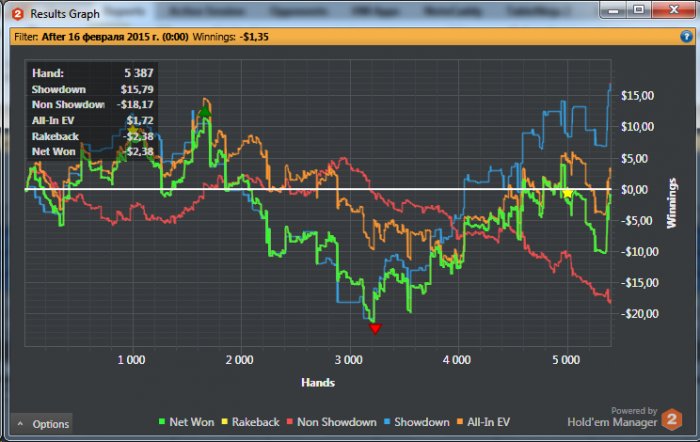Screen dimensions: 700x442
Task: Click the Results Graph window title
Action: pos(65,14)
